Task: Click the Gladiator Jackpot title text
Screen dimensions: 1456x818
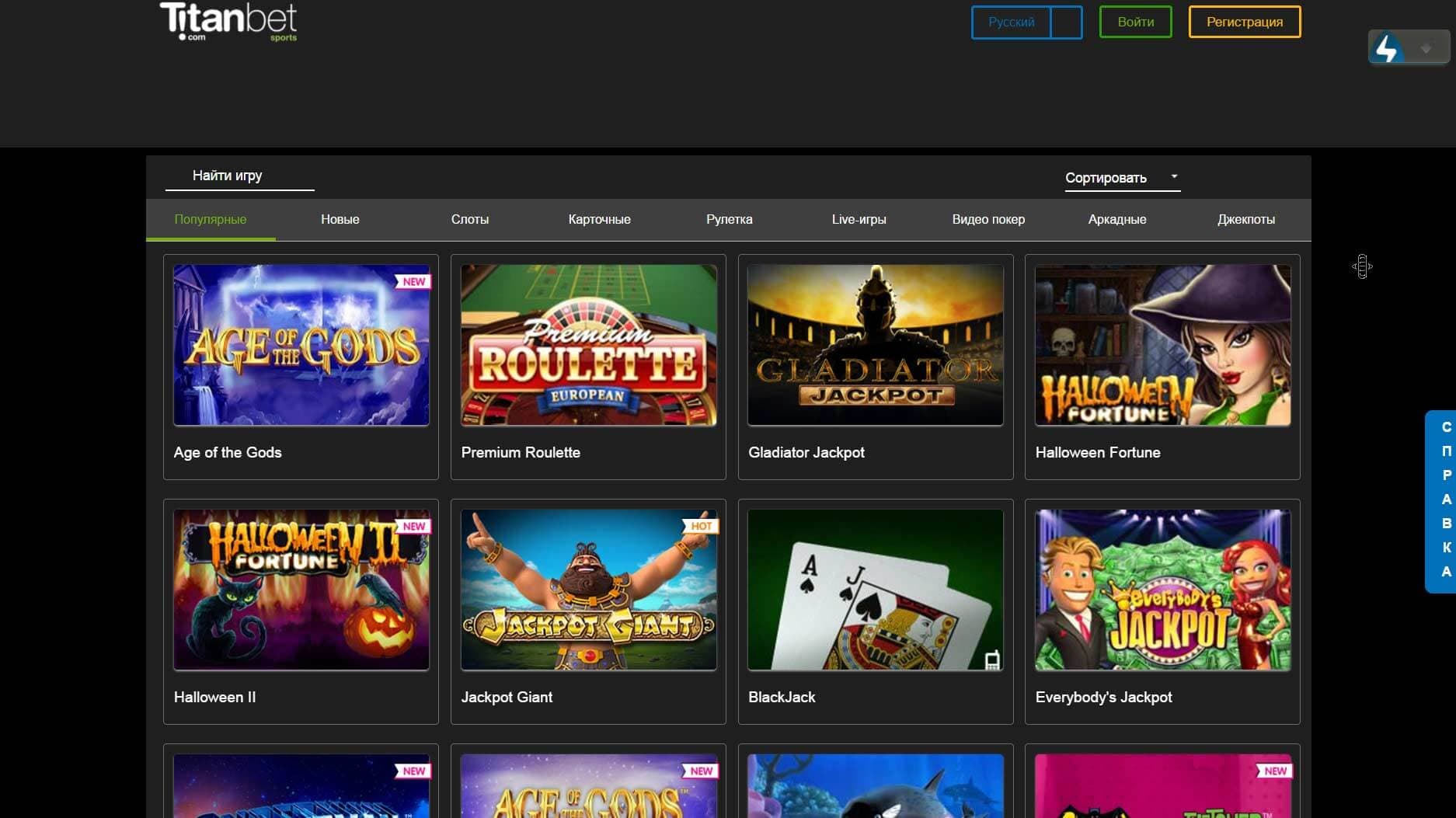Action: 806,452
